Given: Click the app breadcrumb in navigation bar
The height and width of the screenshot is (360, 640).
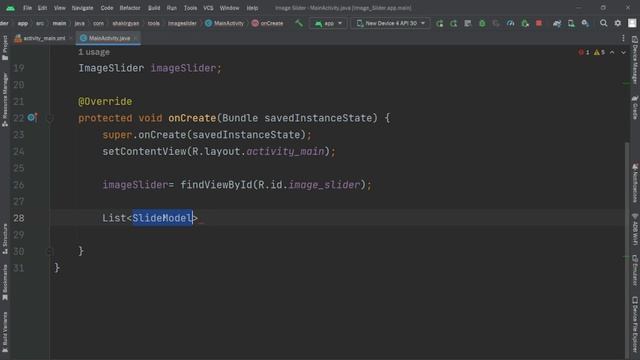Looking at the screenshot, I should [23, 23].
